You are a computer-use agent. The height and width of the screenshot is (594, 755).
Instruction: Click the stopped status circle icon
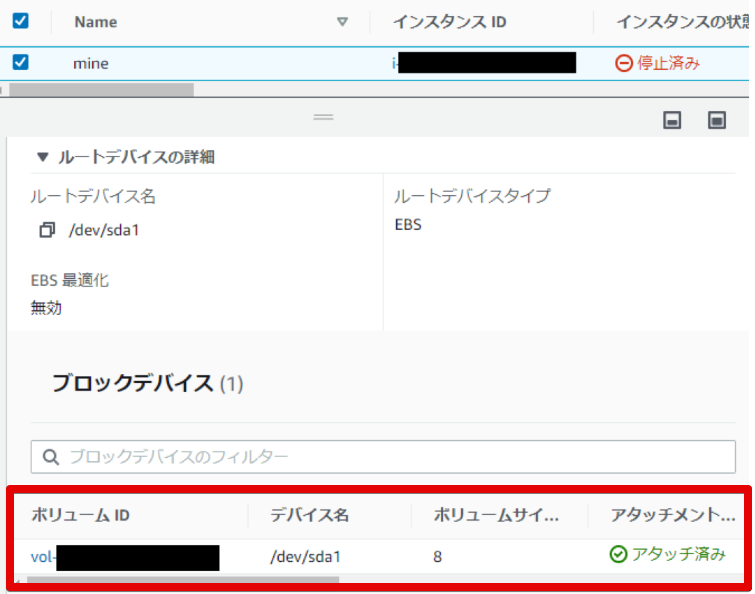624,63
